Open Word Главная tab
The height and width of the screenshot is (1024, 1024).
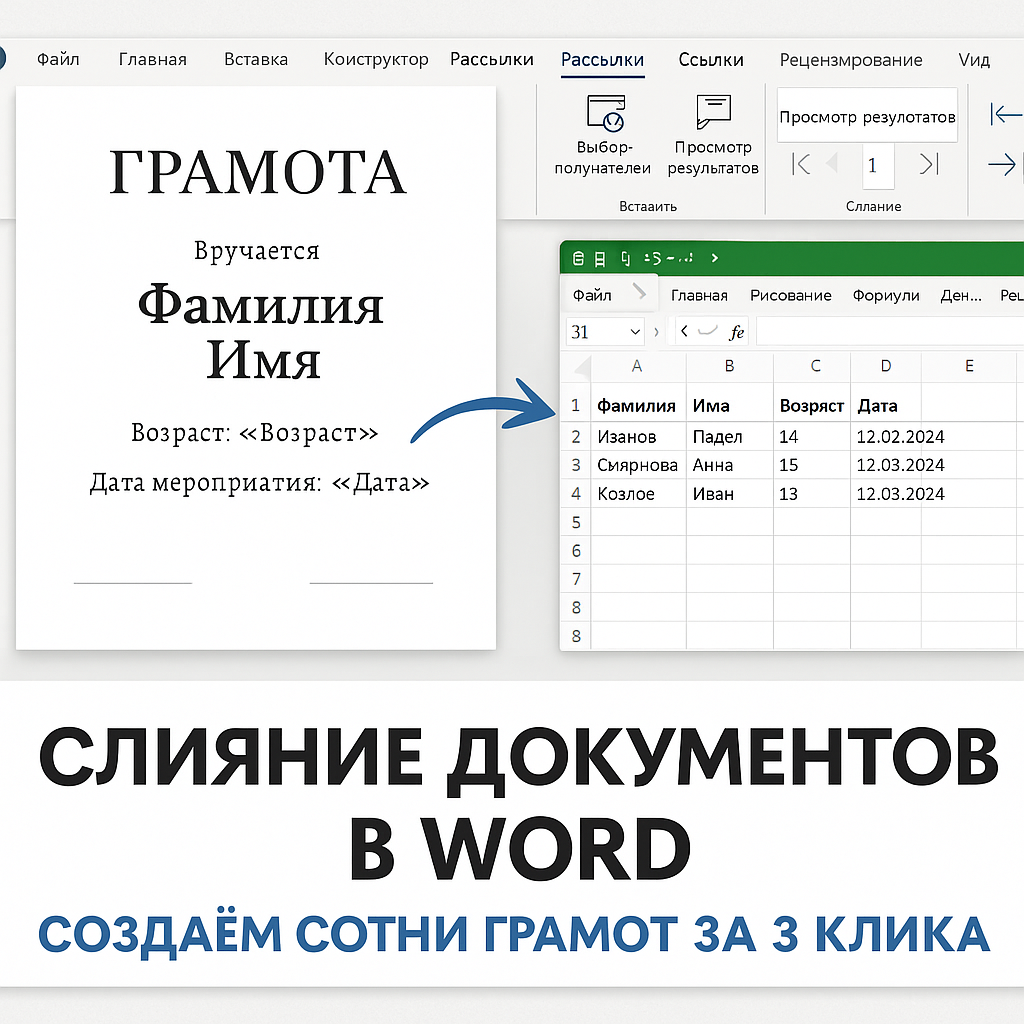click(153, 59)
